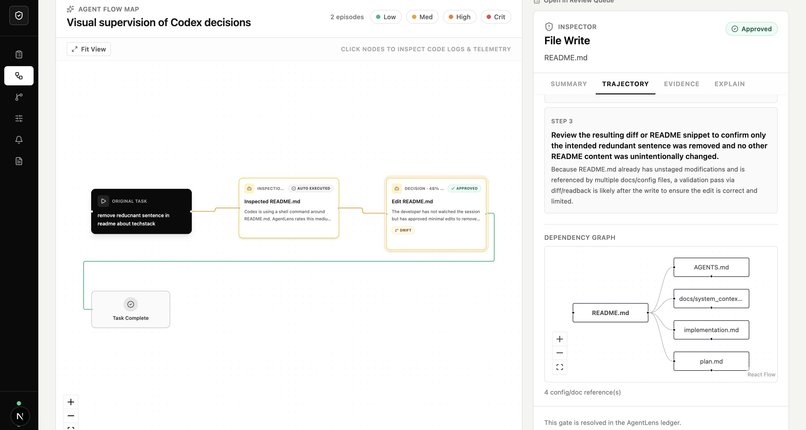The height and width of the screenshot is (430, 806).
Task: Open the document file sidebar icon
Action: [19, 161]
